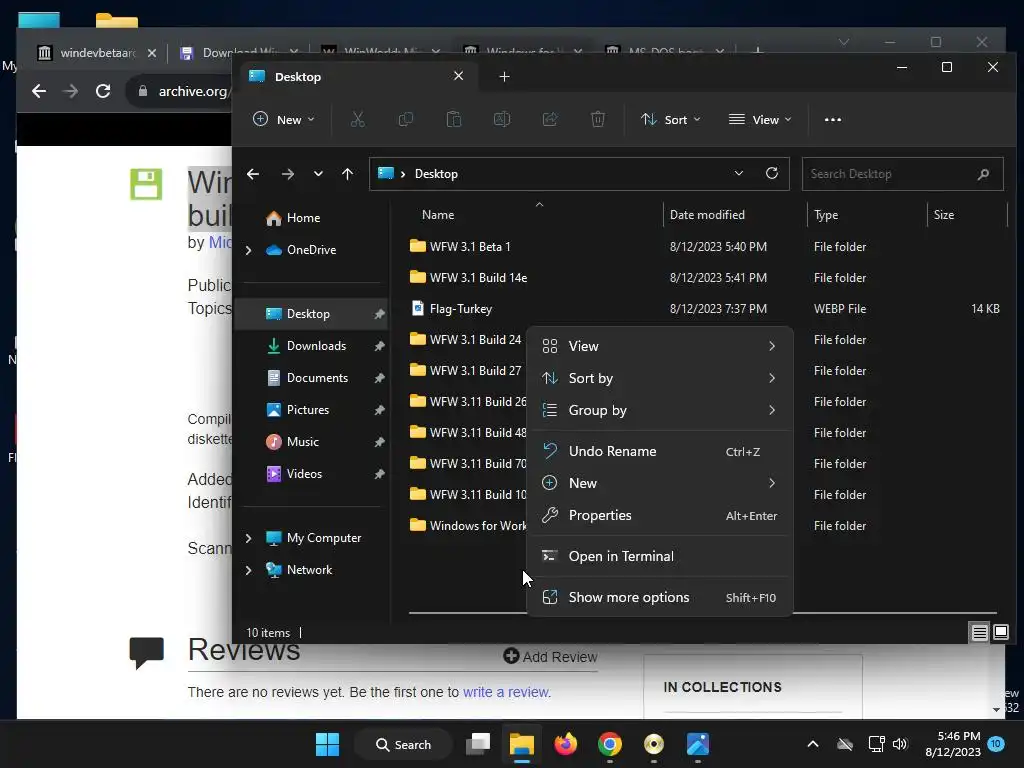
Task: Click the Cut icon in Explorer toolbar
Action: click(x=357, y=120)
